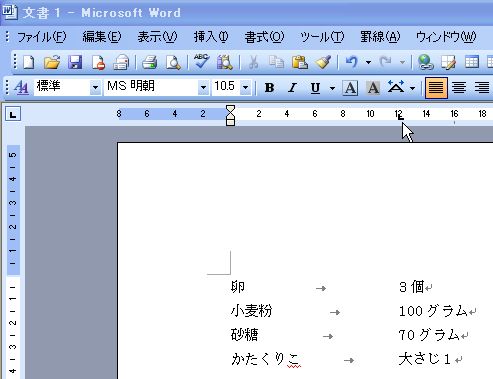Viewport: 493px width, 379px height.
Task: Open Print Preview magnifier icon
Action: [173, 62]
